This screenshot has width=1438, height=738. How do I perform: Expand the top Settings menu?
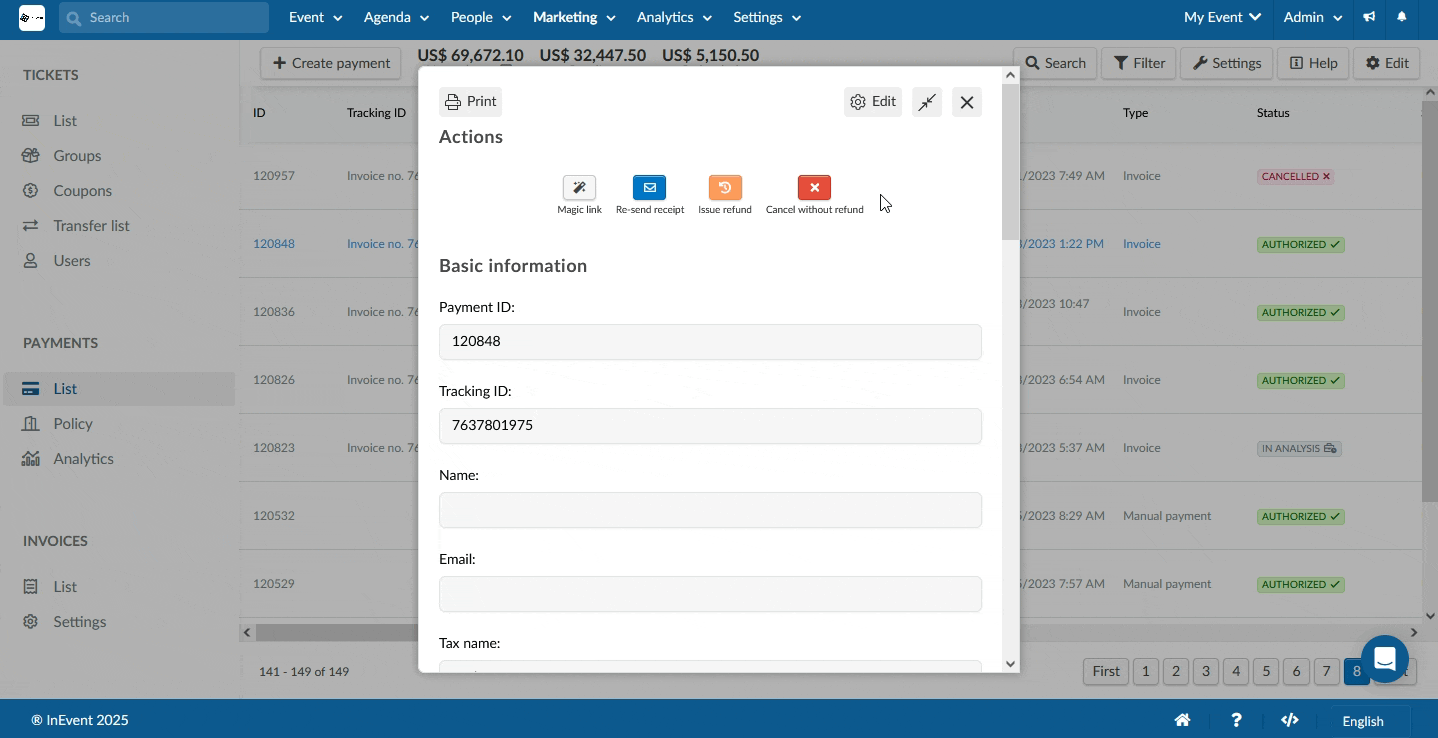click(767, 17)
